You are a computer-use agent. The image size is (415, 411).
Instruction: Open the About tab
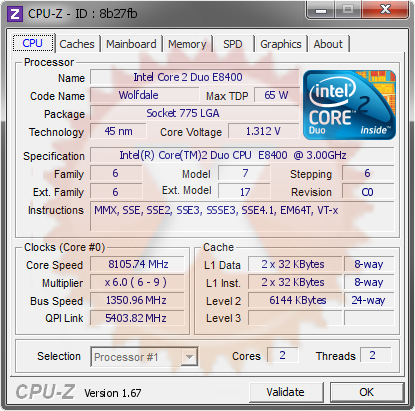pos(328,44)
